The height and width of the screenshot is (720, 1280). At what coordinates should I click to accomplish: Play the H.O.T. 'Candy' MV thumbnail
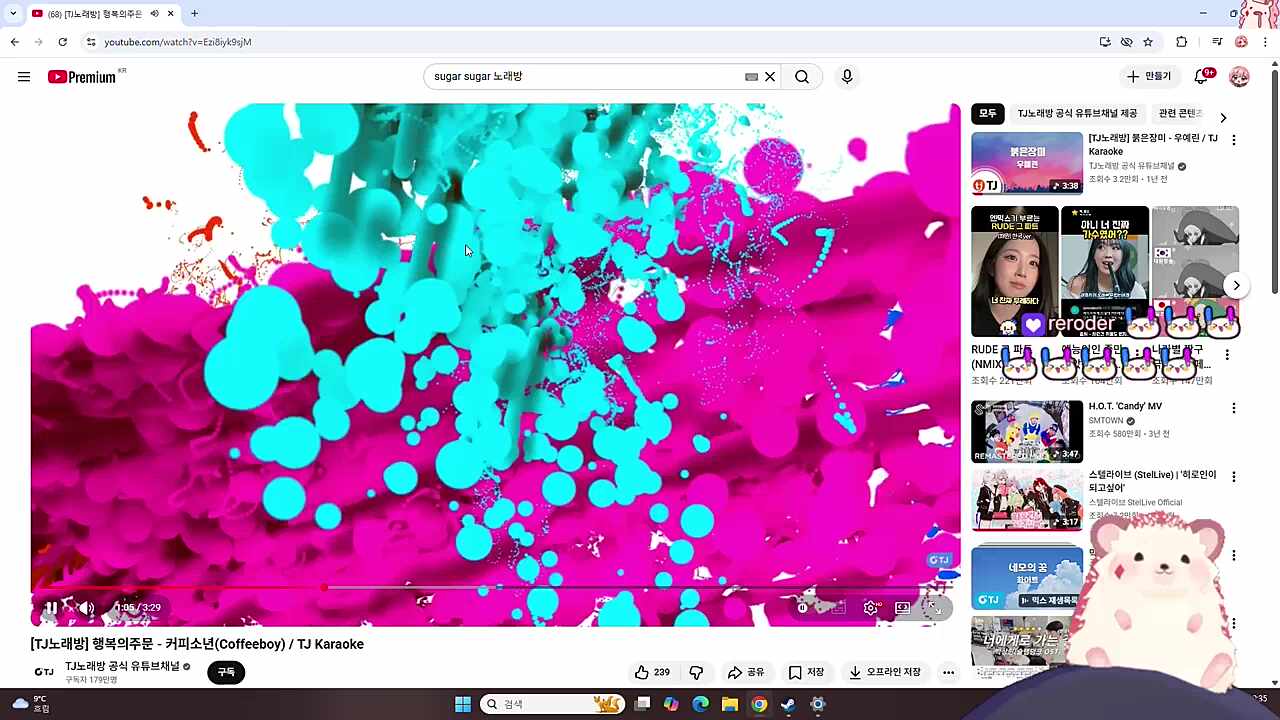click(x=1027, y=431)
